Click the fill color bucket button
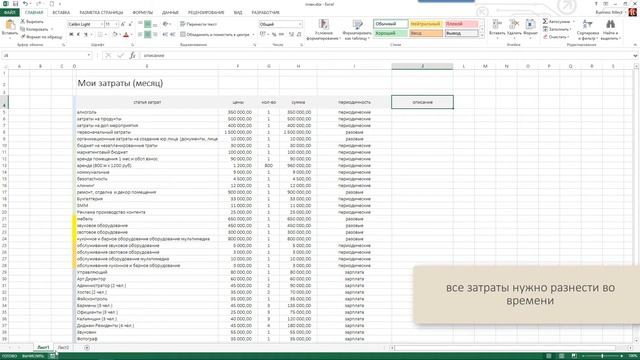 [115, 35]
